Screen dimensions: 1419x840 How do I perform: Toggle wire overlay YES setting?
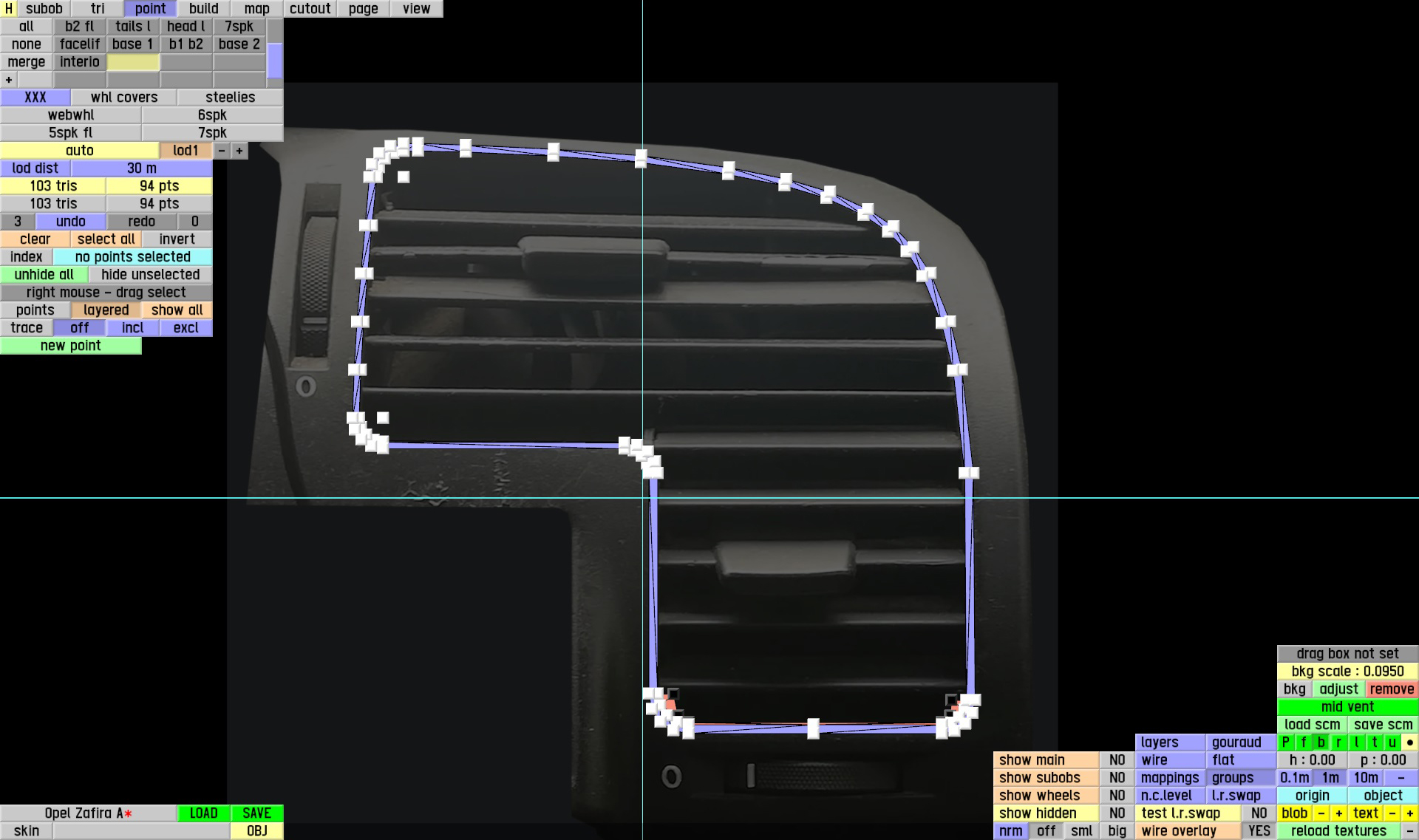[1259, 831]
